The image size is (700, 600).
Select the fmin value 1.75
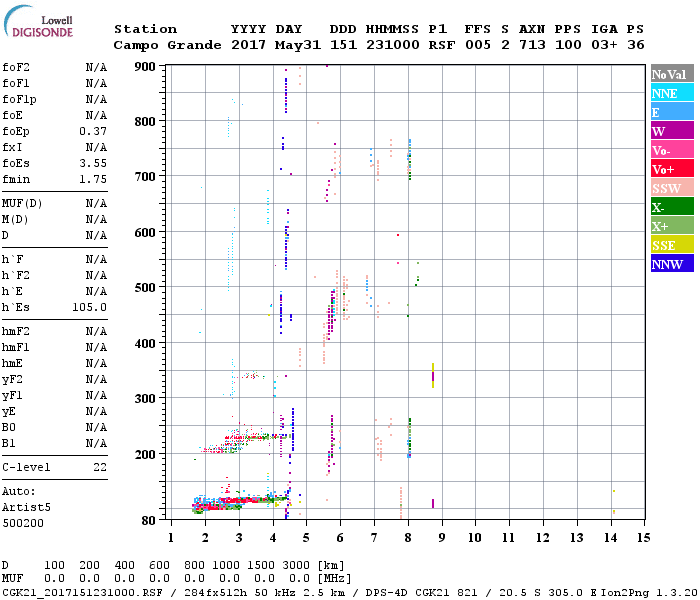coord(93,179)
